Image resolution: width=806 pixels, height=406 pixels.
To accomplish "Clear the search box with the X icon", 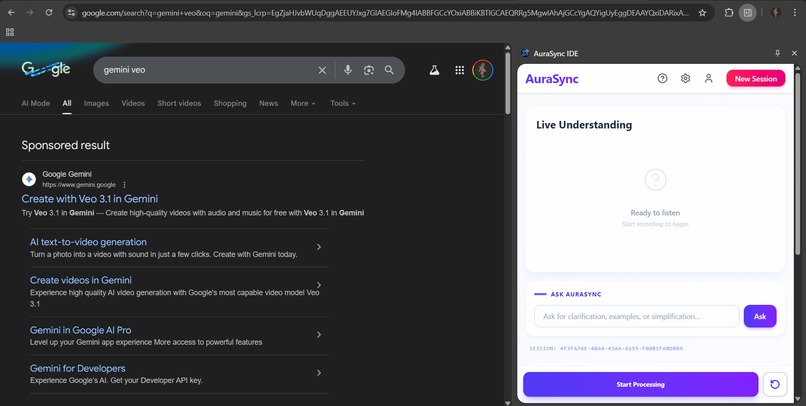I will click(322, 70).
